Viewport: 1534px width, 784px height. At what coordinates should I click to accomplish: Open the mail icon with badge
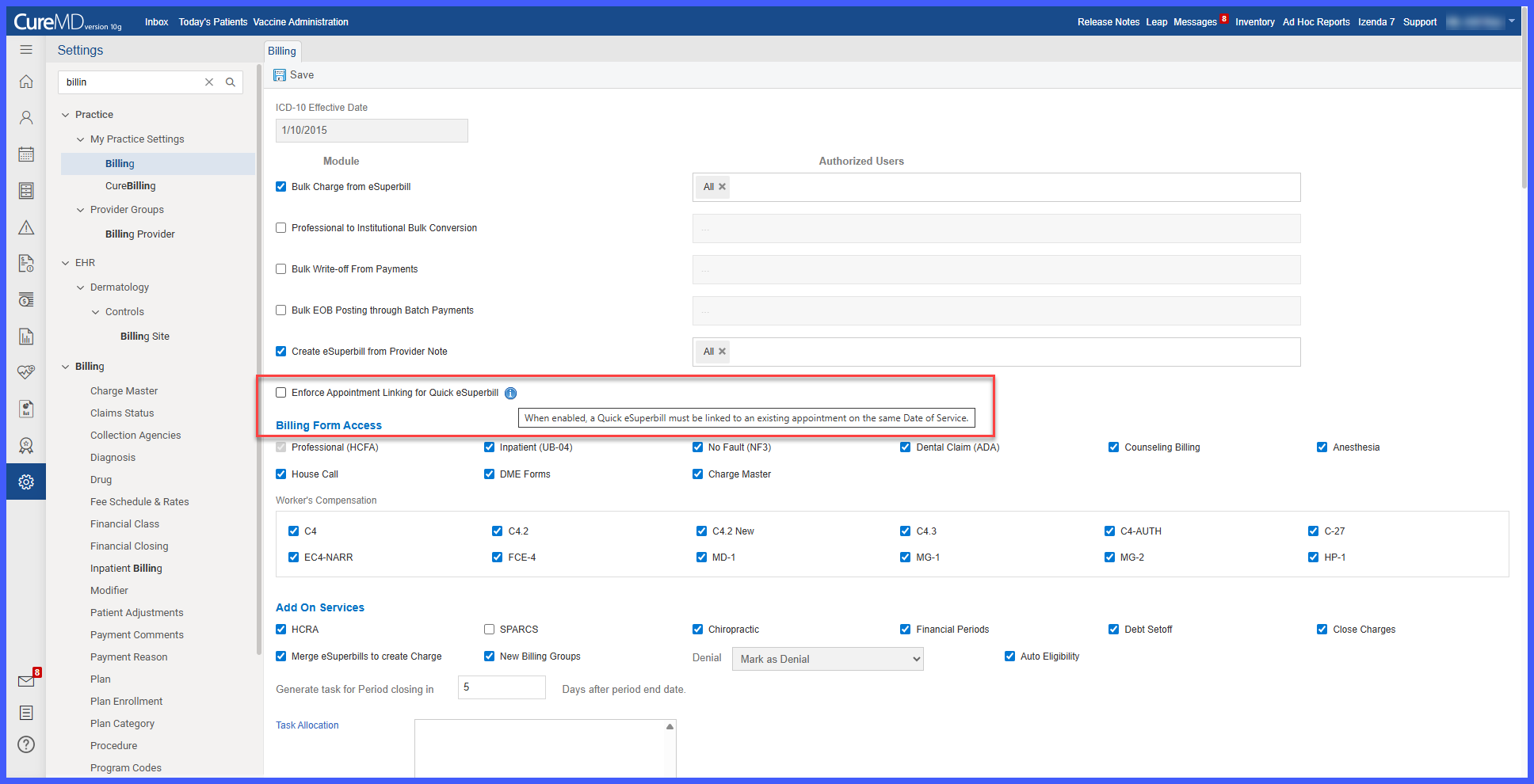click(x=27, y=681)
